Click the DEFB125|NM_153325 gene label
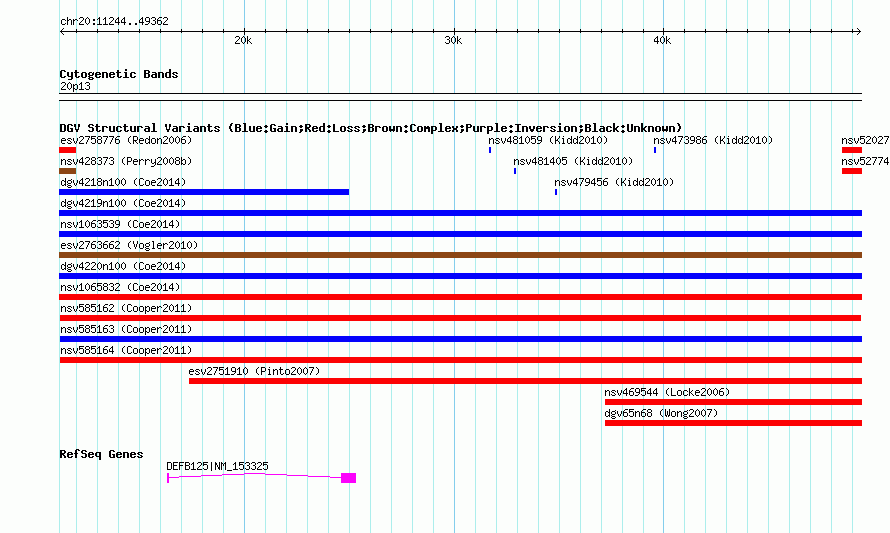The height and width of the screenshot is (533, 890). coord(217,466)
